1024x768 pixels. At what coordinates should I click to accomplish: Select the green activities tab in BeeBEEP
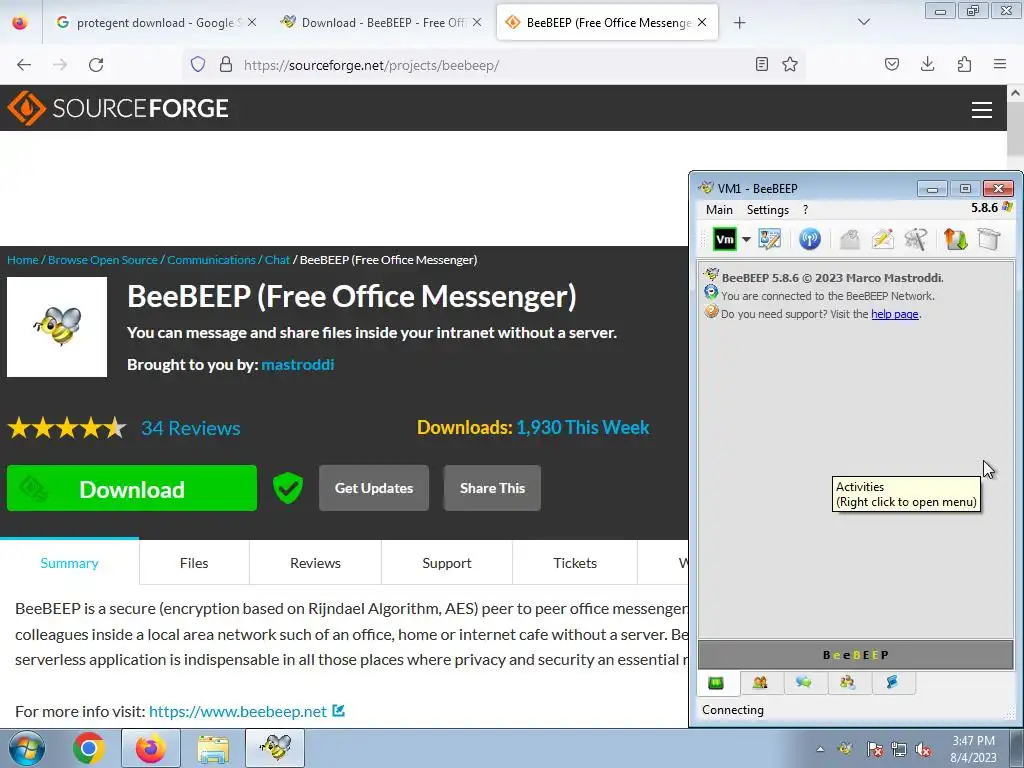(716, 683)
